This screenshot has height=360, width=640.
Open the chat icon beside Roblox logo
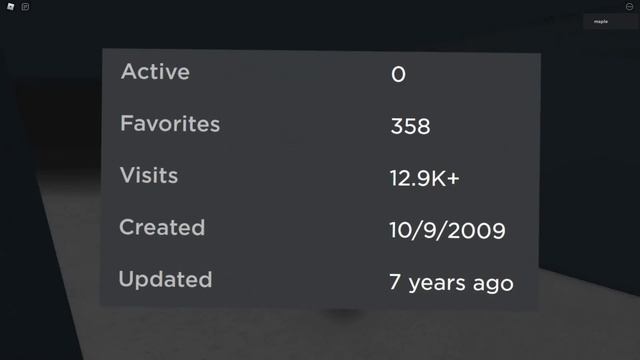click(25, 7)
